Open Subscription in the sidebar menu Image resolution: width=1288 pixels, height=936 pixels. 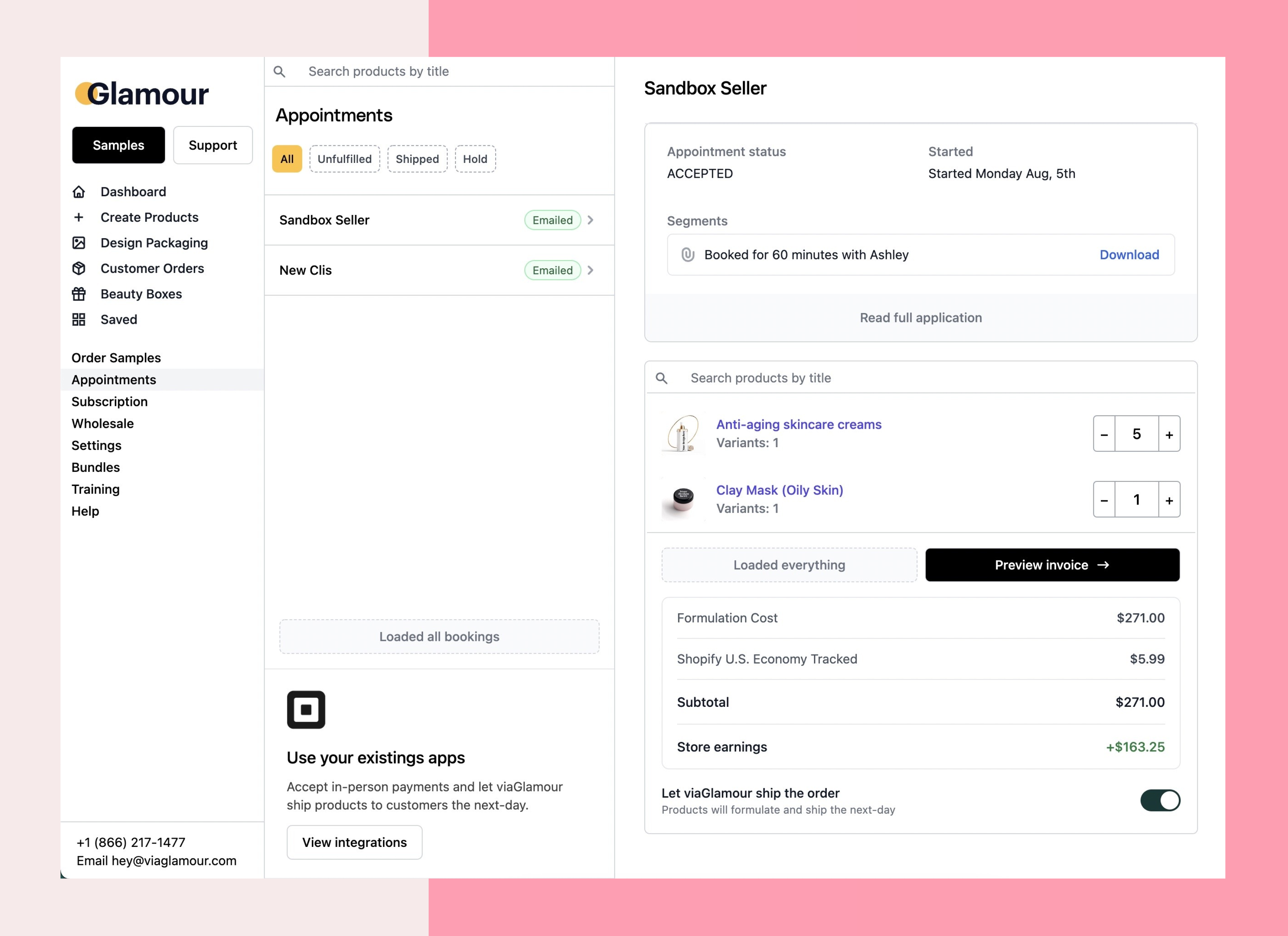click(109, 402)
